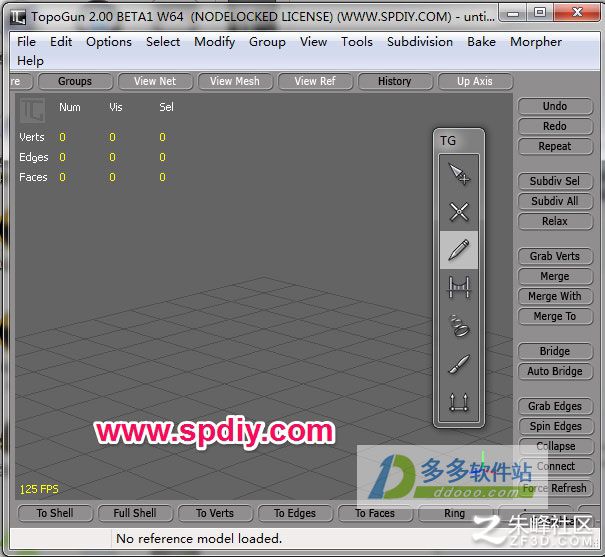Click the Faces row label
This screenshot has height=557, width=605.
(33, 177)
